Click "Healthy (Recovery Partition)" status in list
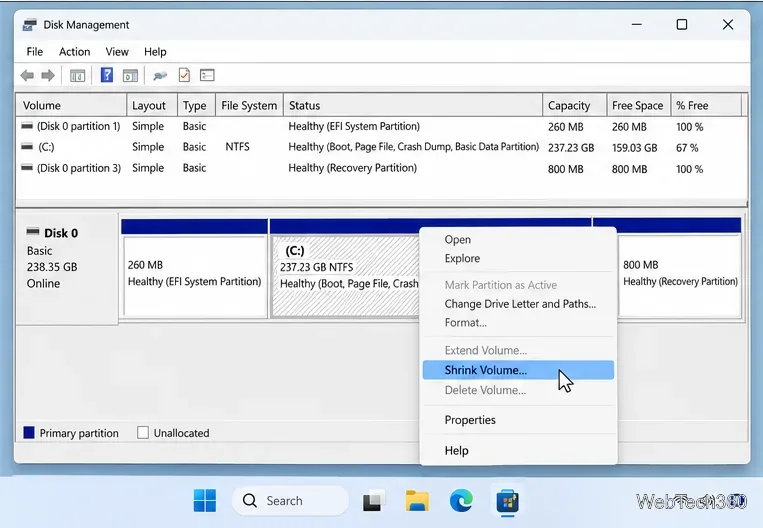This screenshot has height=528, width=763. 352,168
